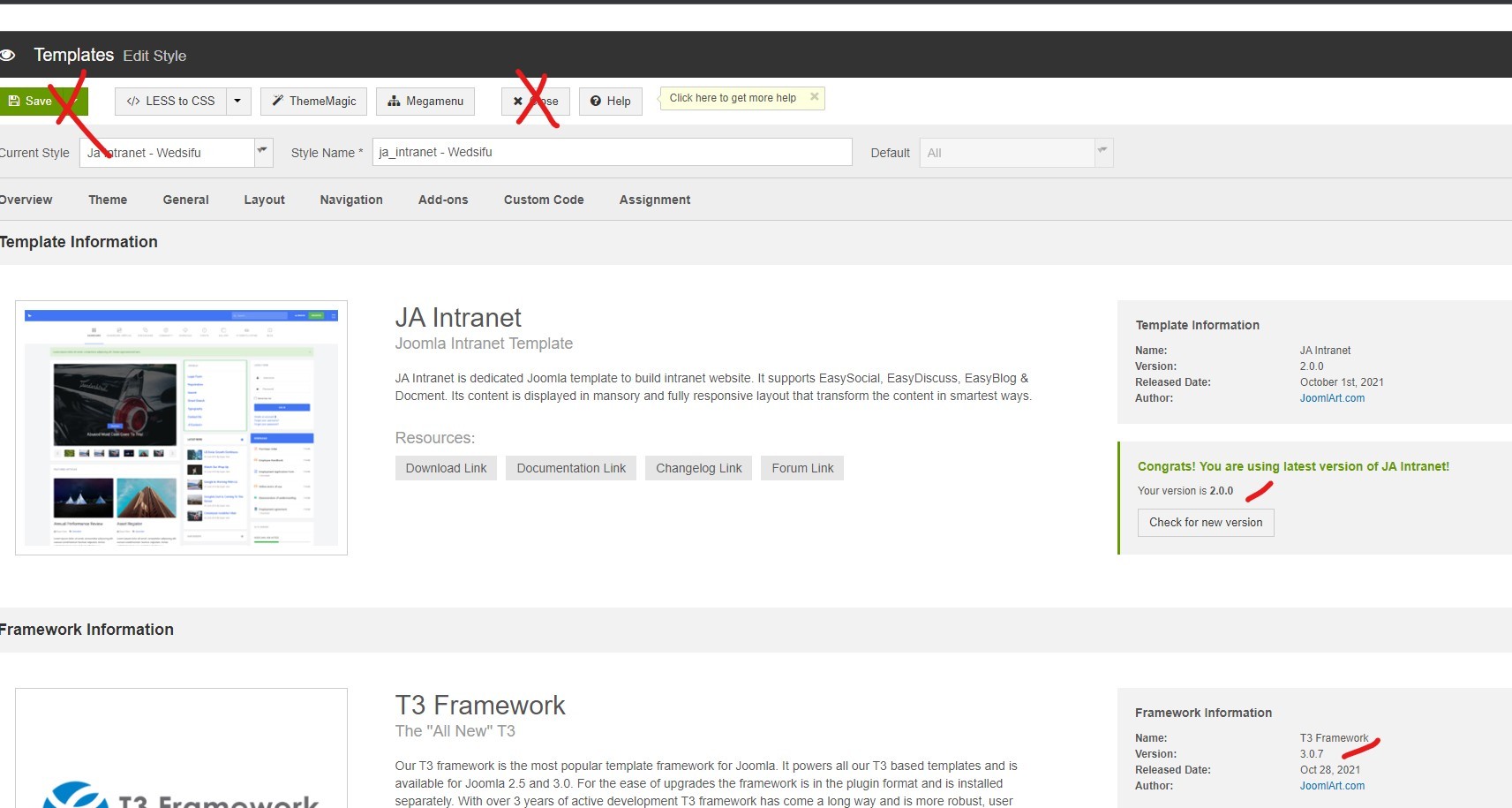The height and width of the screenshot is (808, 1512).
Task: Click the eye icon beside Templates title
Action: (8, 55)
